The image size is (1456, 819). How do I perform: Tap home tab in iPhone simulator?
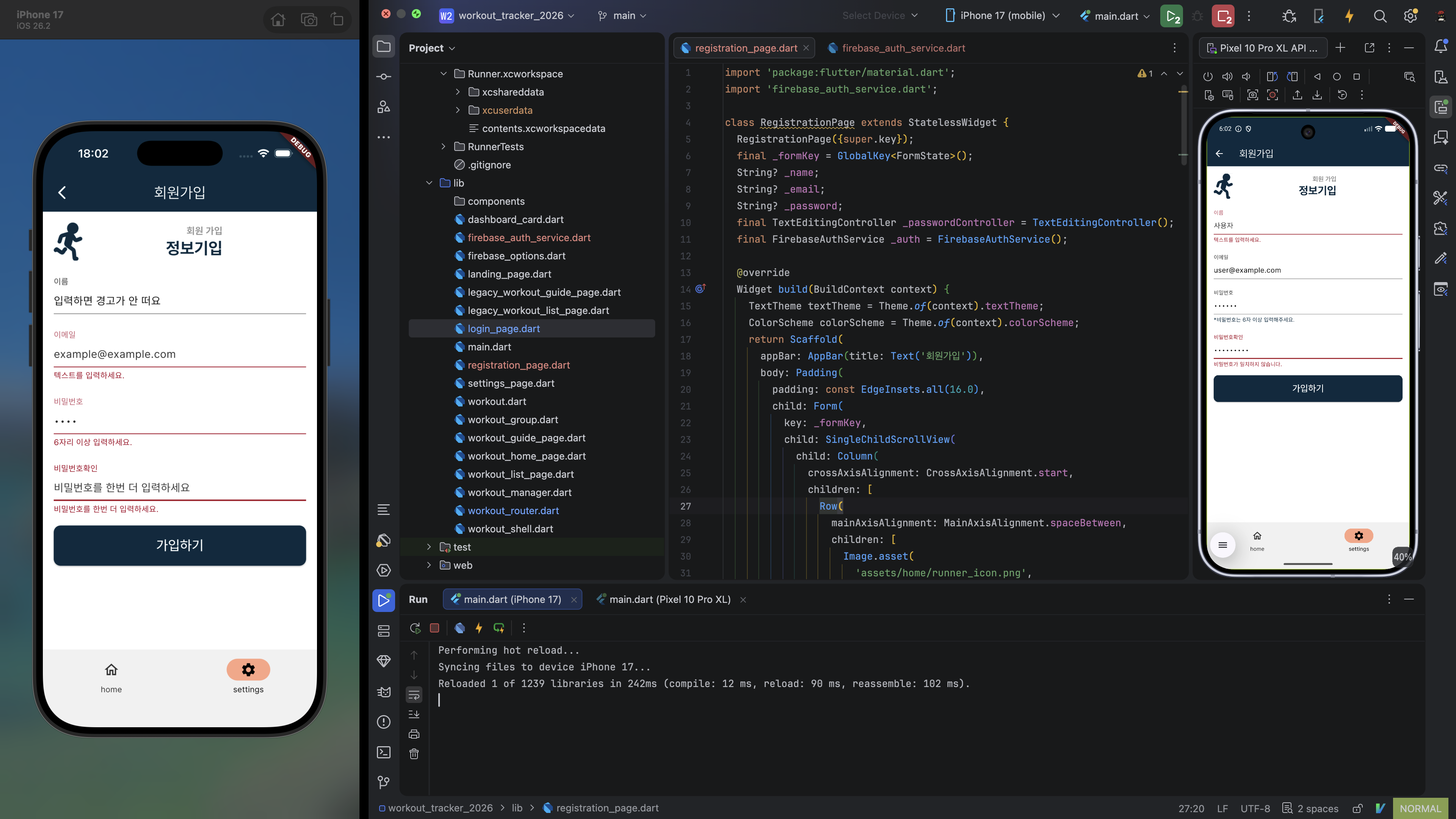click(x=111, y=676)
